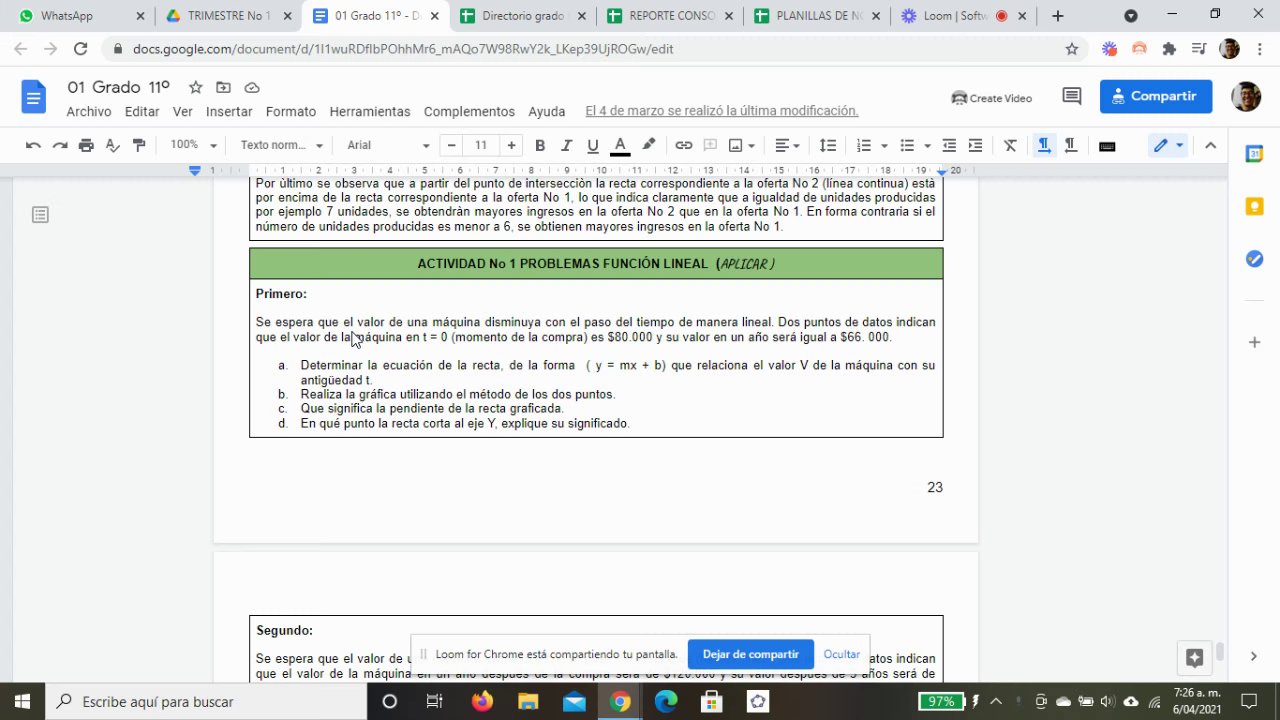Image resolution: width=1280 pixels, height=720 pixels.
Task: Open the last modification history link
Action: pos(721,111)
